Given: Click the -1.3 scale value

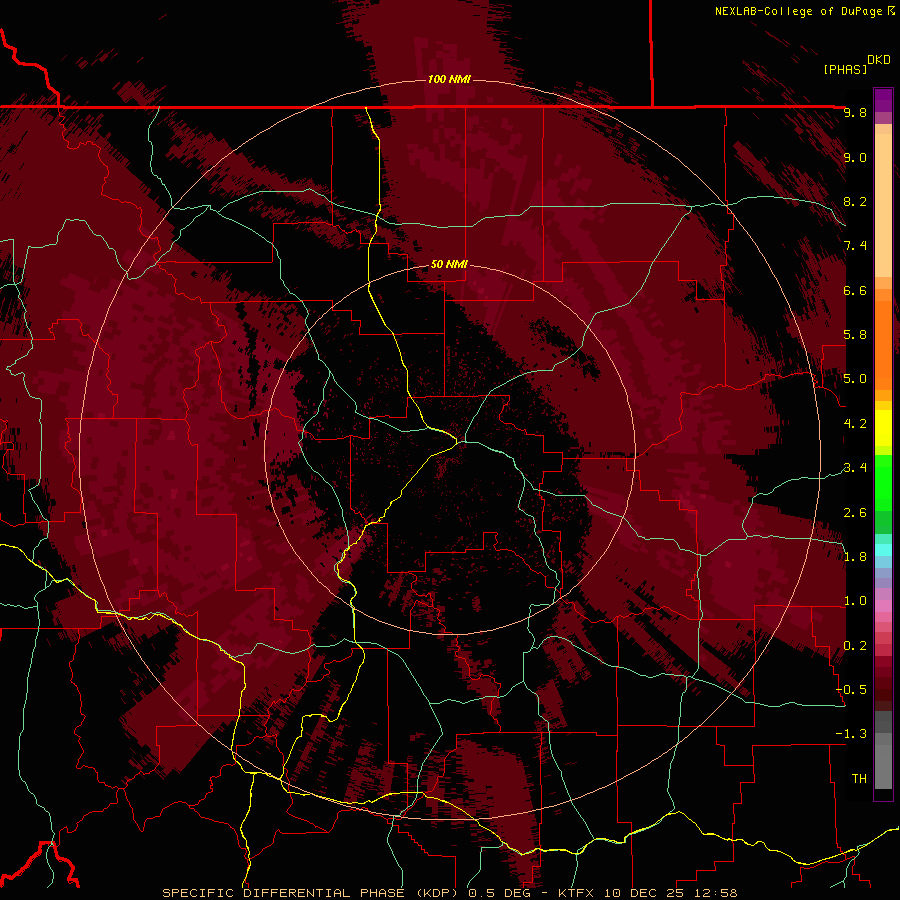Looking at the screenshot, I should click(x=851, y=735).
